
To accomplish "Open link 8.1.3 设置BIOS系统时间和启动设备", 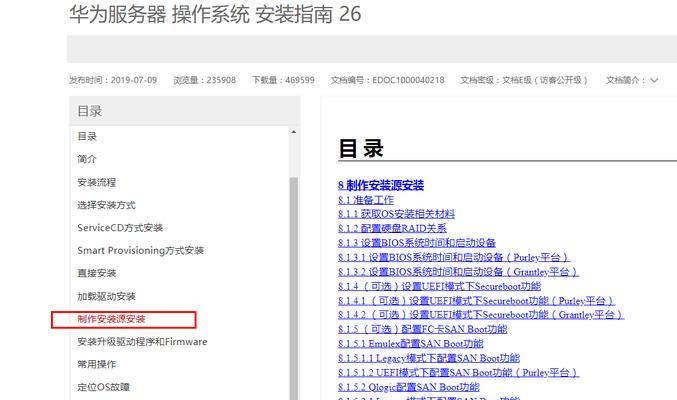I will (x=417, y=243).
